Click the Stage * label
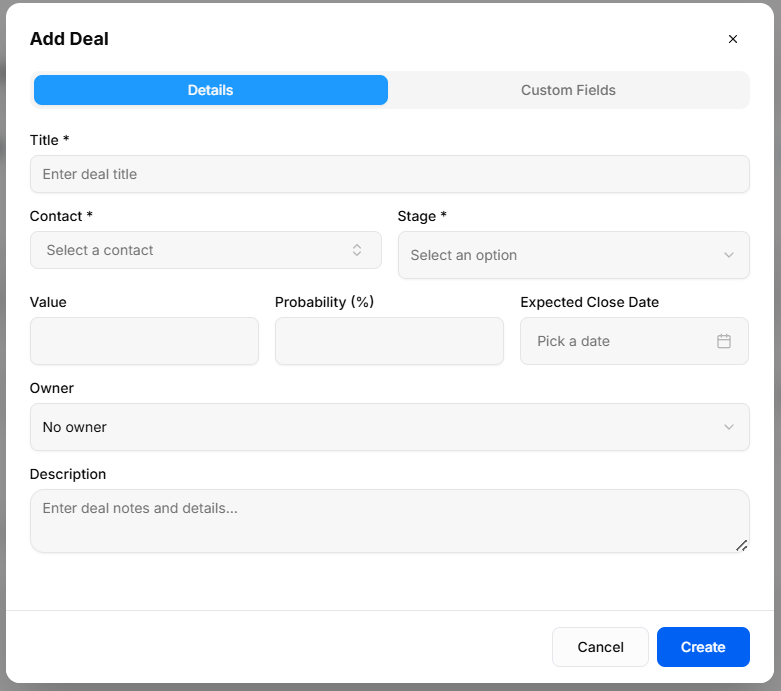 pyautogui.click(x=422, y=216)
